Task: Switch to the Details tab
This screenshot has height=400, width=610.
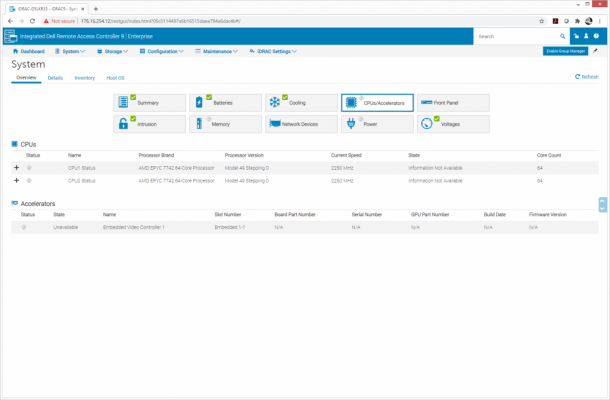Action: [55, 78]
